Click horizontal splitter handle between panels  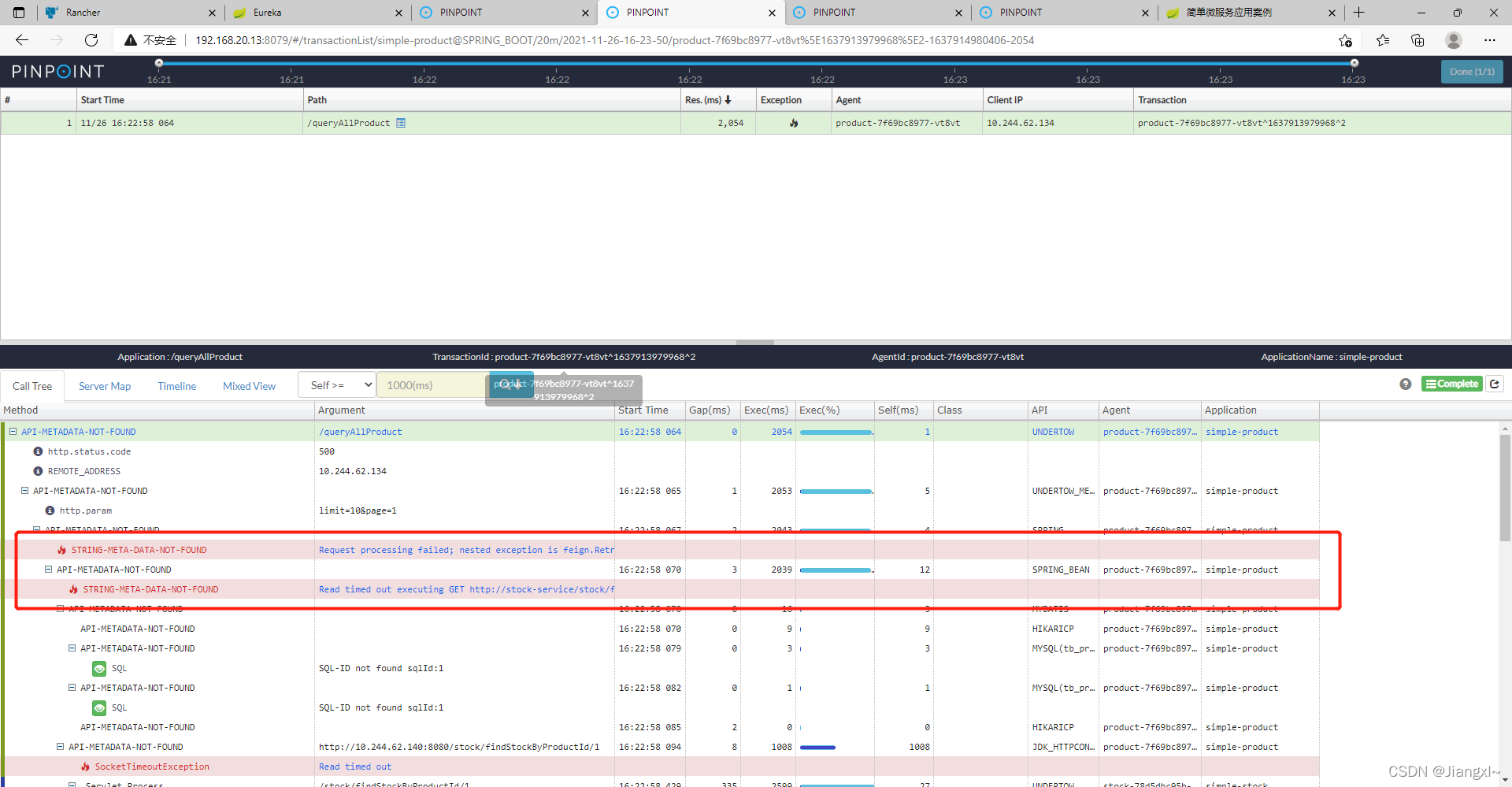[755, 343]
